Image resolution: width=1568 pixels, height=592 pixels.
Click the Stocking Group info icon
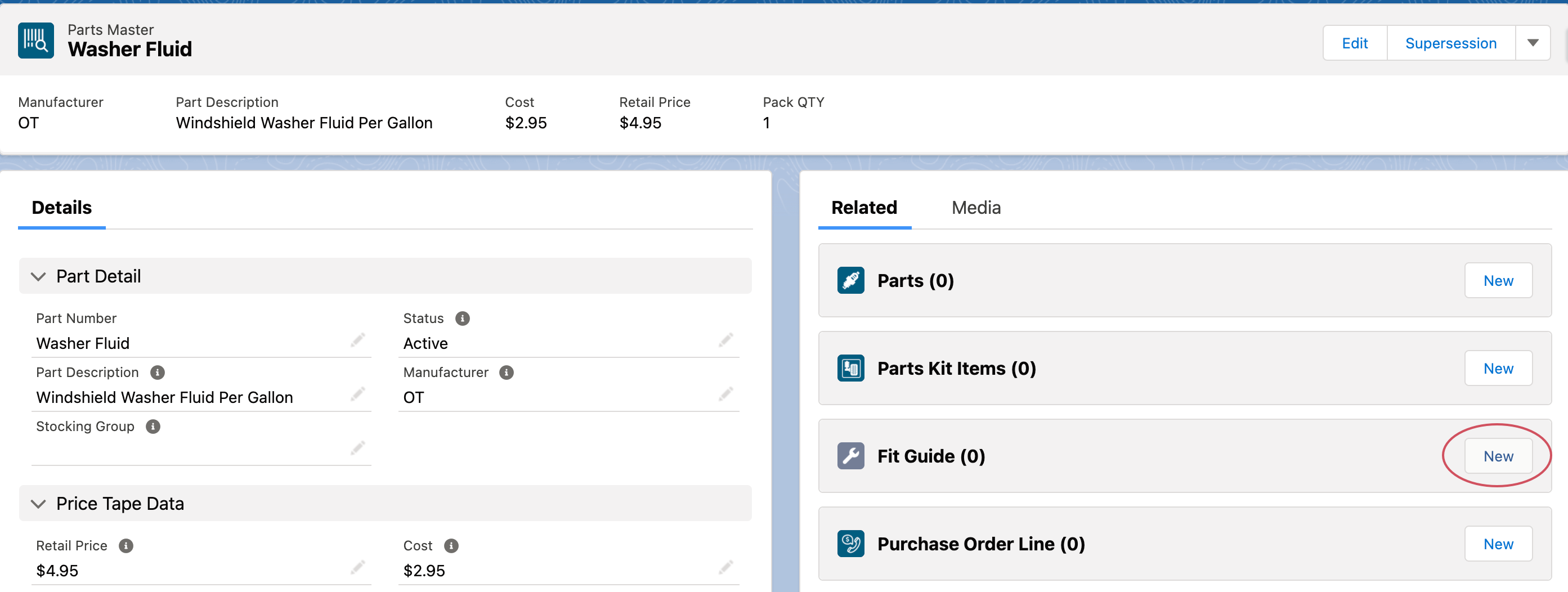click(154, 427)
